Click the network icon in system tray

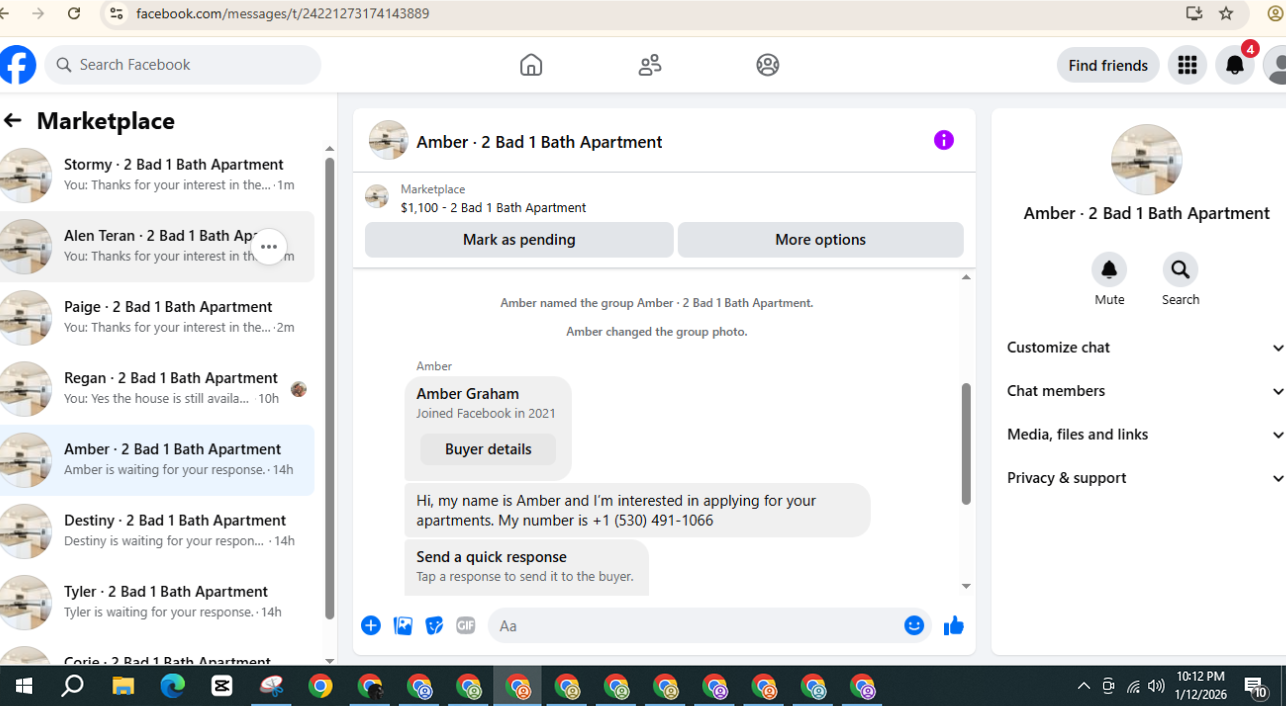click(x=1133, y=686)
